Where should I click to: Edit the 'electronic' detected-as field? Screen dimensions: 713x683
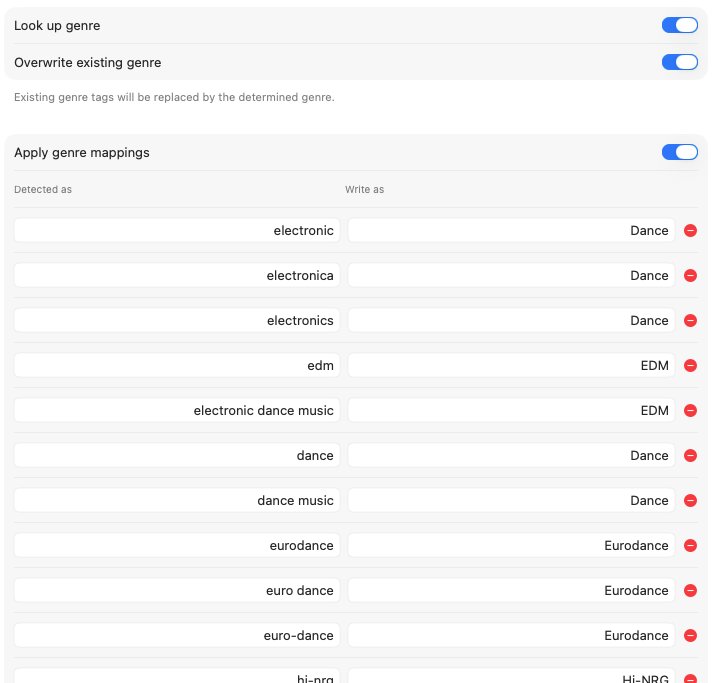coord(177,231)
